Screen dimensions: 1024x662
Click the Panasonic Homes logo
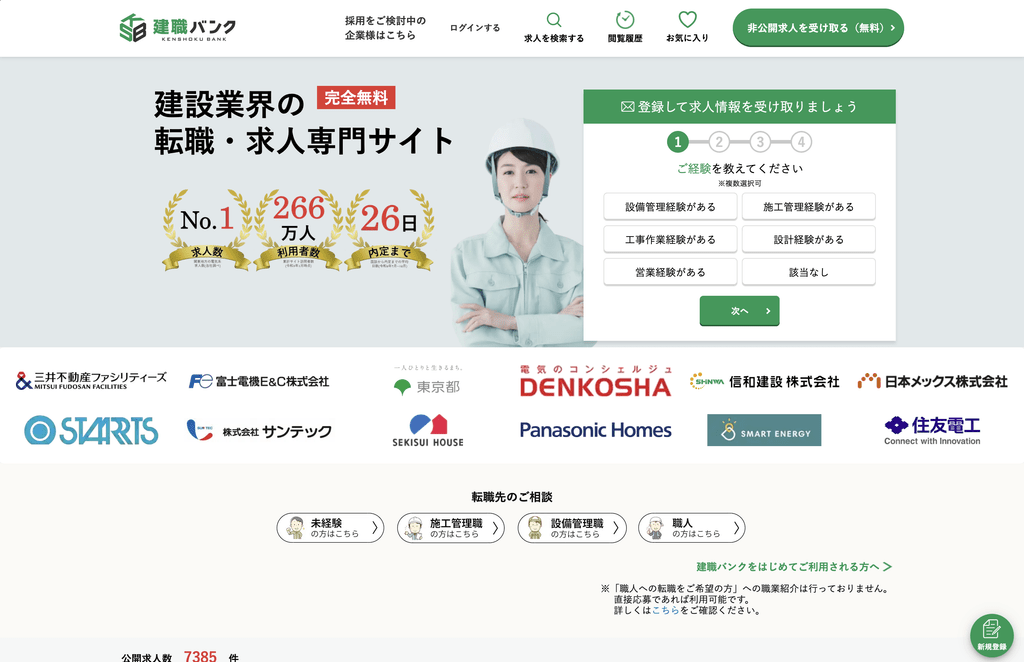(596, 430)
